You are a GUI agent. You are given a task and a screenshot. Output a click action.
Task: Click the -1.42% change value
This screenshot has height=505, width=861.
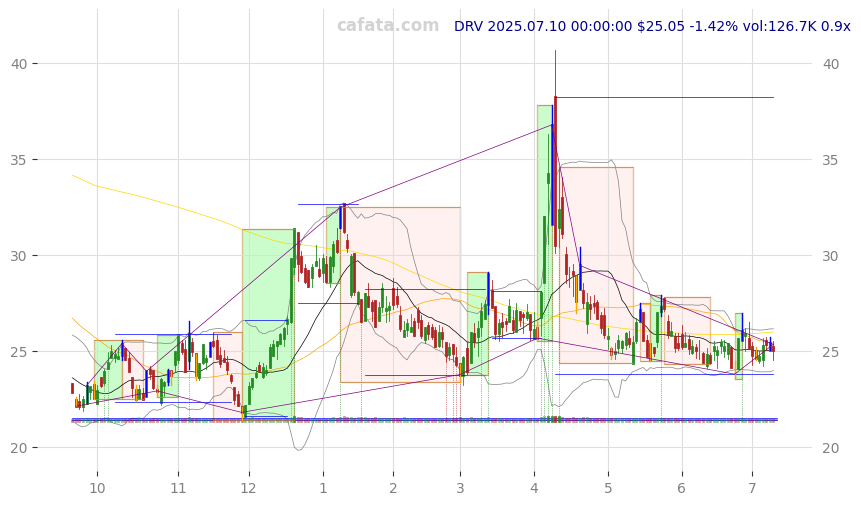[x=713, y=26]
